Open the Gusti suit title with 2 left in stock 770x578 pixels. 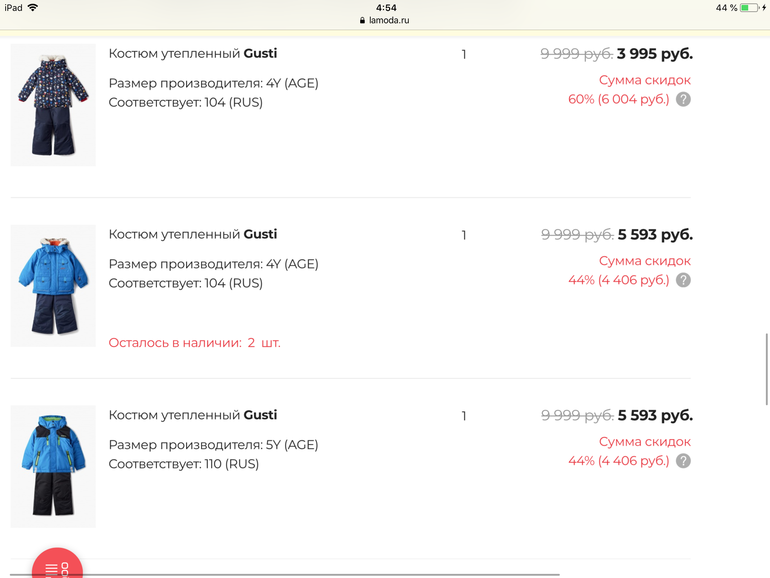tap(193, 235)
